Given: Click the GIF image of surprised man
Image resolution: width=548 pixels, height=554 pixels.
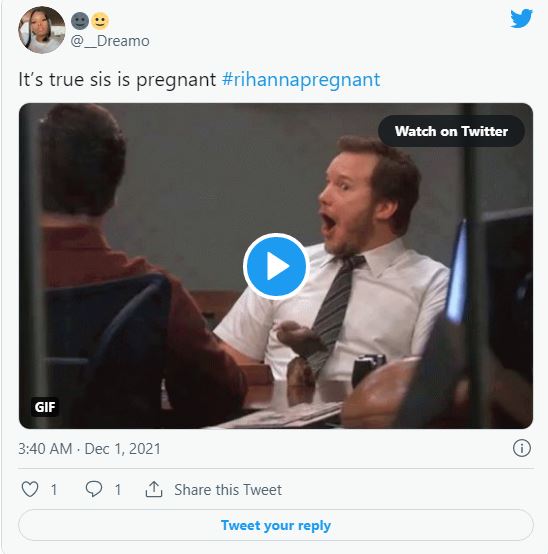Looking at the screenshot, I should pyautogui.click(x=276, y=266).
